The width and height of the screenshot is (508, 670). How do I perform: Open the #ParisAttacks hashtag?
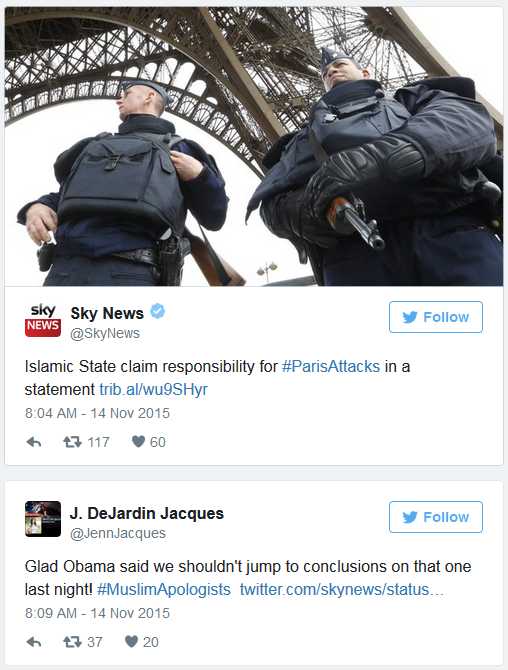[331, 367]
